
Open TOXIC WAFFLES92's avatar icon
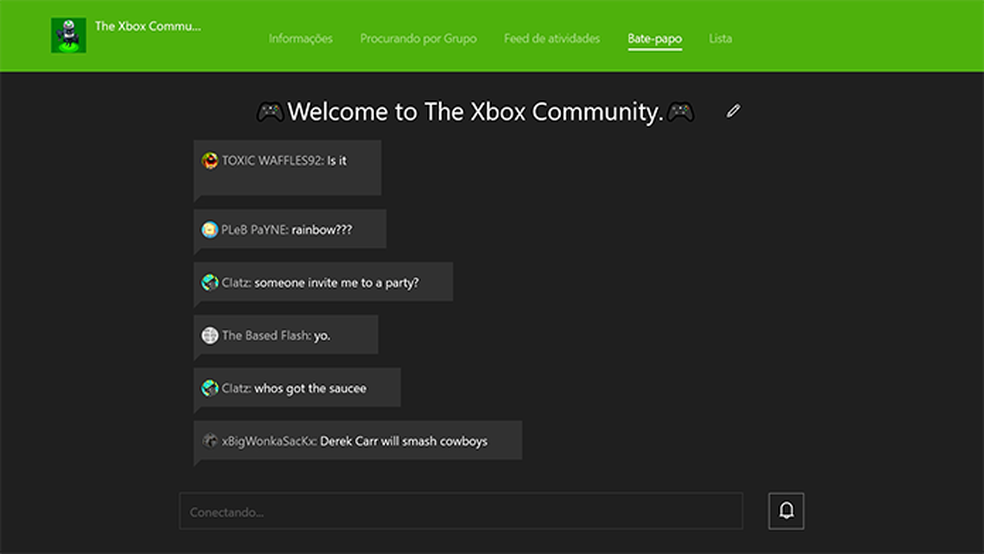click(210, 161)
